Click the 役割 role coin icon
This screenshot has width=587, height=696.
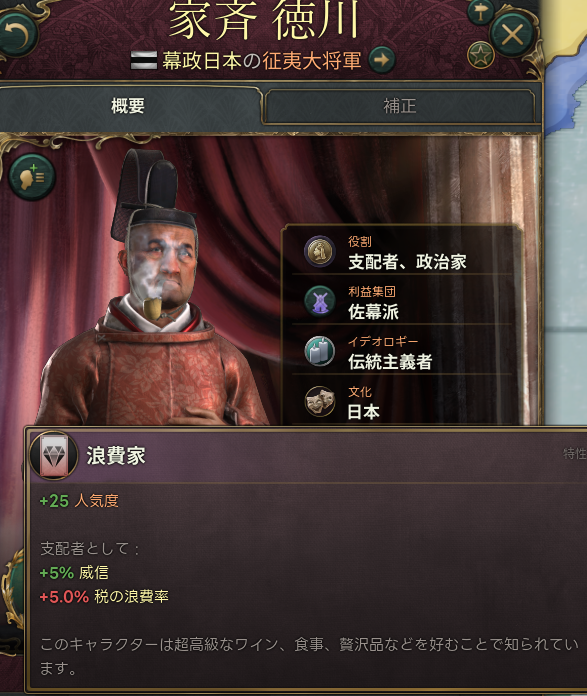coord(320,251)
